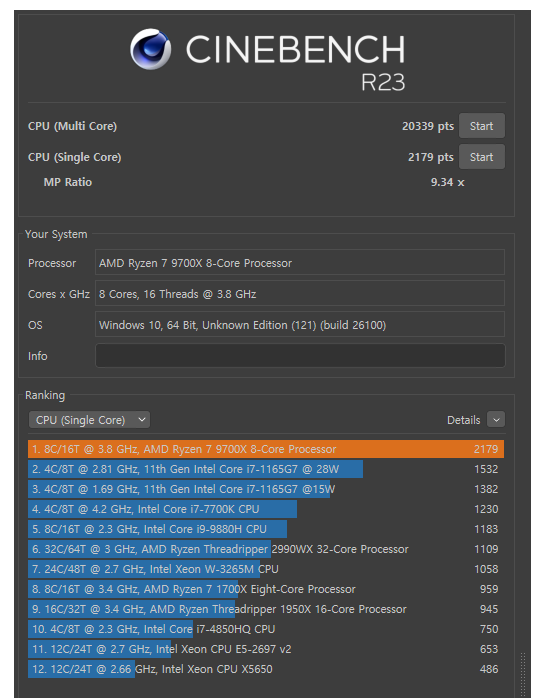The height and width of the screenshot is (699, 541).
Task: Select ranking row Xeon CPU E5-2697 v2
Action: (266, 649)
